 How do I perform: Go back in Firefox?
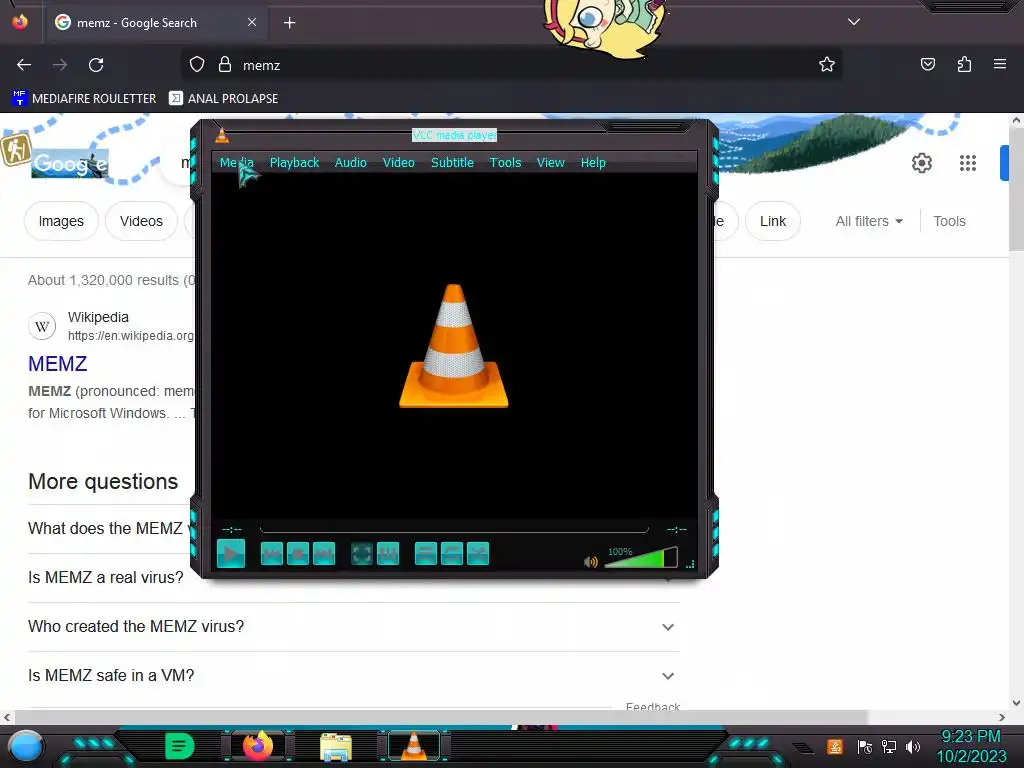click(24, 65)
